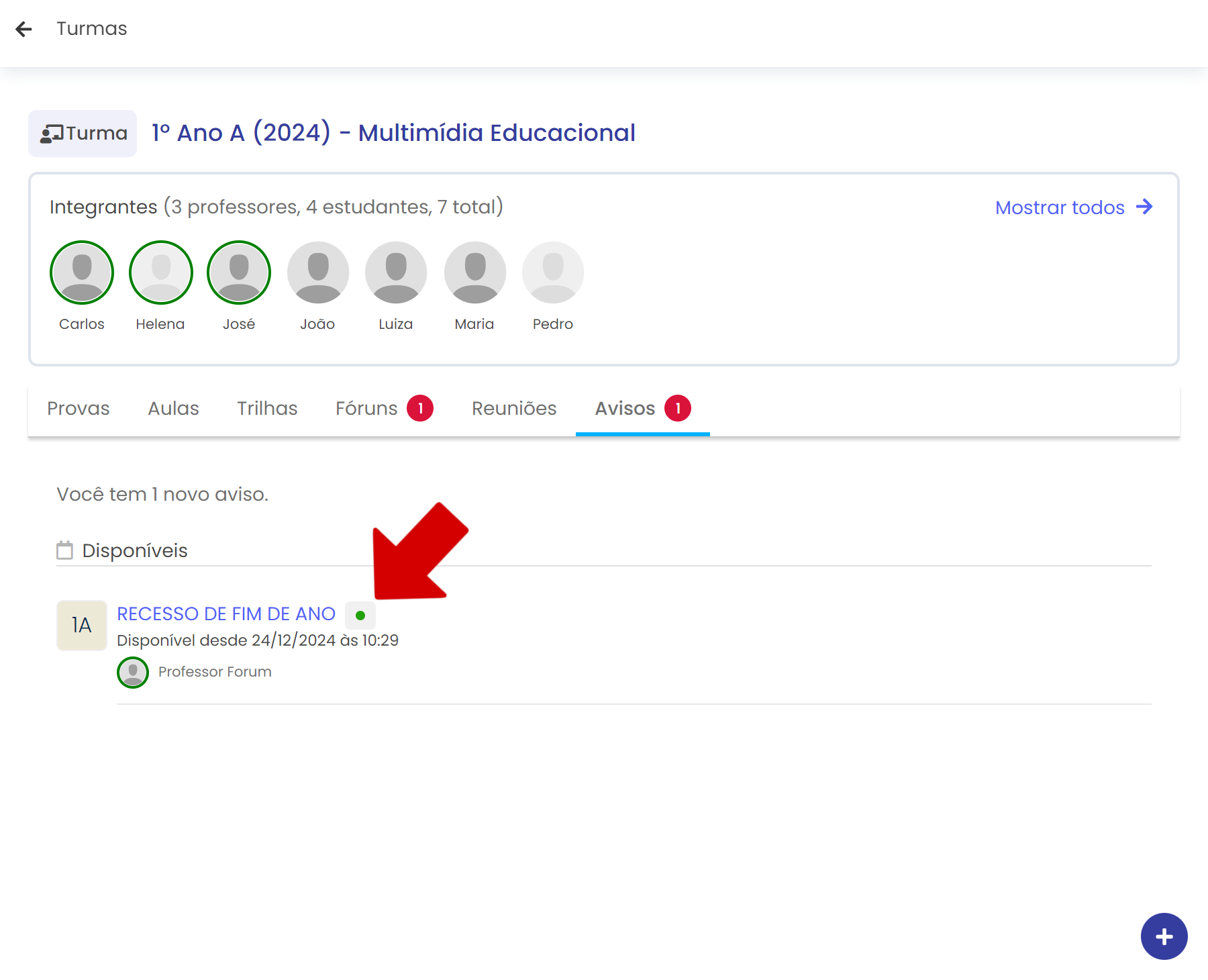Click Luiza's avatar
Screen dimensions: 1208x980
396,273
